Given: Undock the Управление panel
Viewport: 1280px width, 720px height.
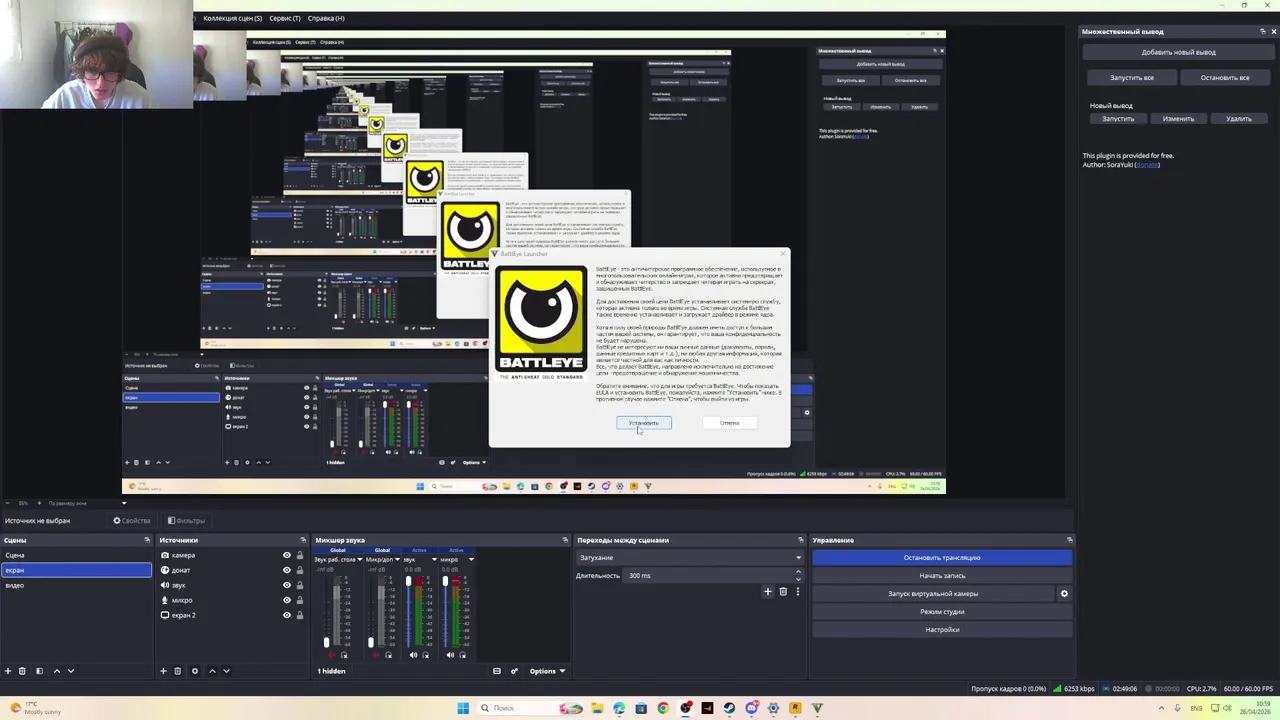Looking at the screenshot, I should click(x=1069, y=540).
